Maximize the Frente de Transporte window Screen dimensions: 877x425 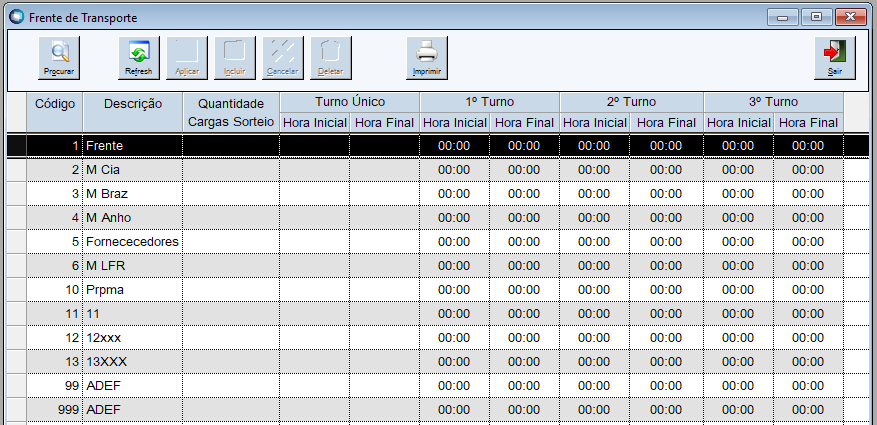[x=817, y=17]
